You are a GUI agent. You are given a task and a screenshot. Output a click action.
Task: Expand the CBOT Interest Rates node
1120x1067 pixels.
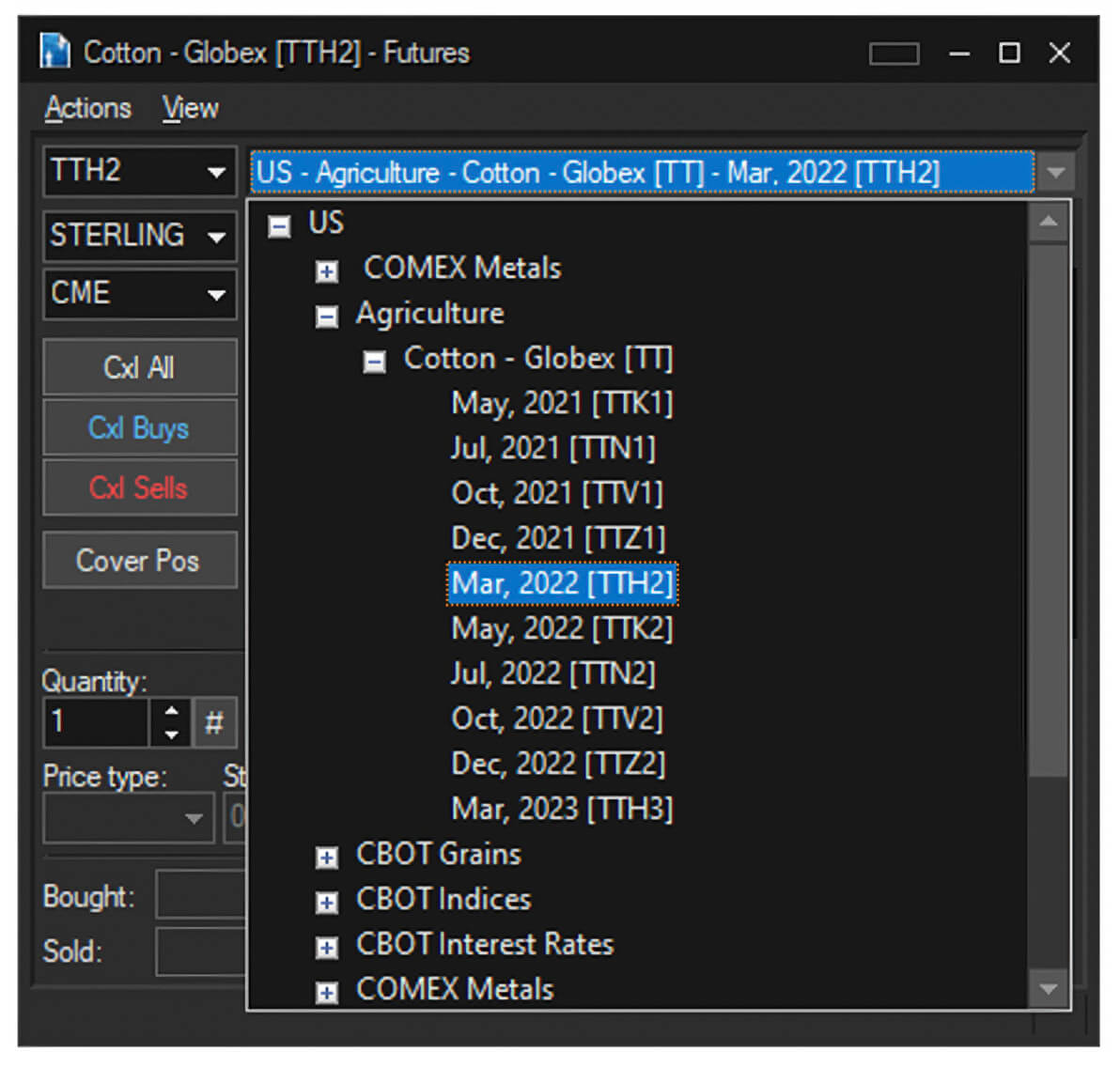[327, 948]
